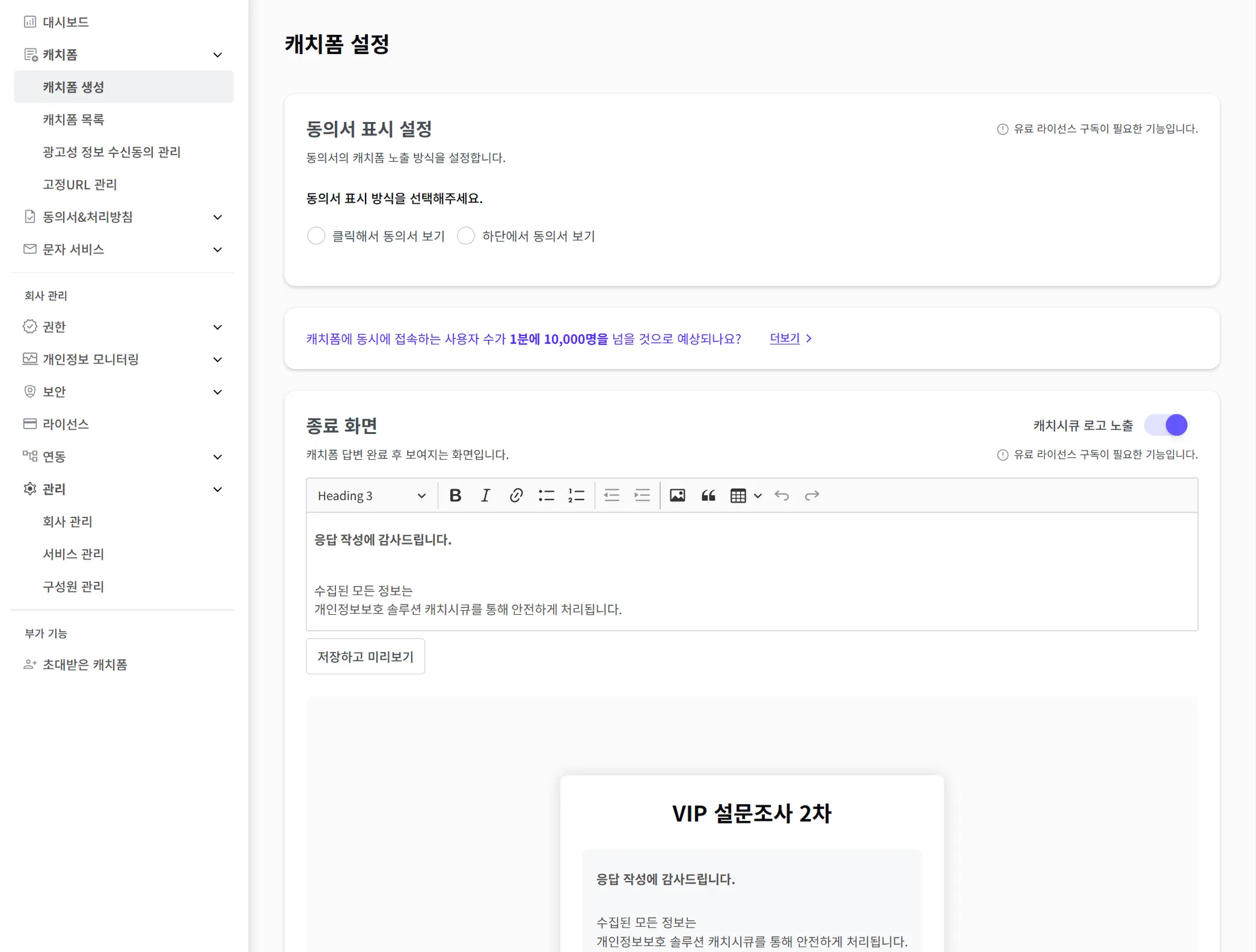Open the 더보기 link
The width and height of the screenshot is (1256, 952).
[785, 338]
